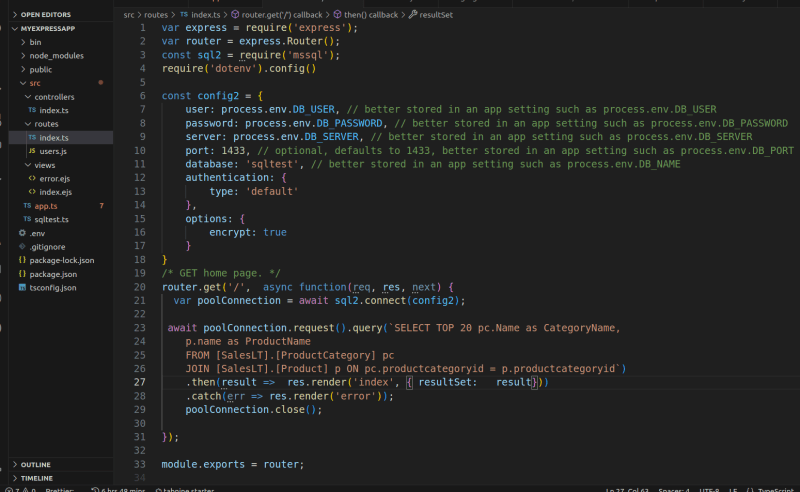The image size is (800, 492).
Task: Click the '.catch' call on line 28
Action: (204, 396)
